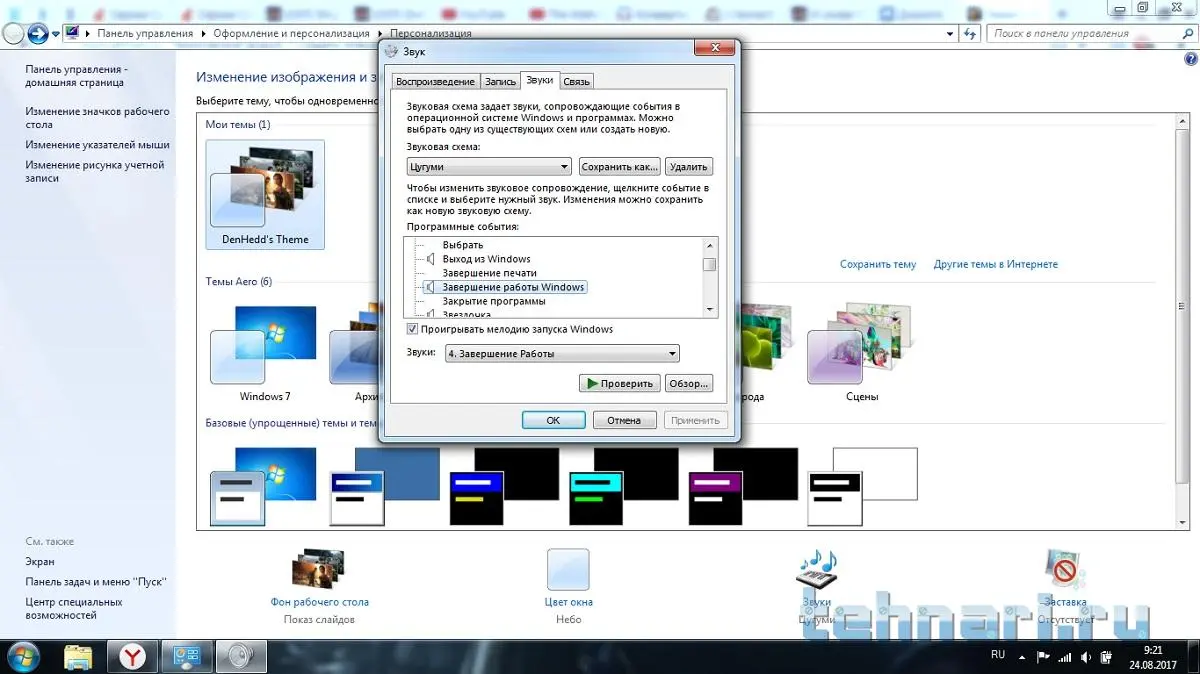Open the Звуковая схема dropdown showing Цугуми

tap(489, 167)
